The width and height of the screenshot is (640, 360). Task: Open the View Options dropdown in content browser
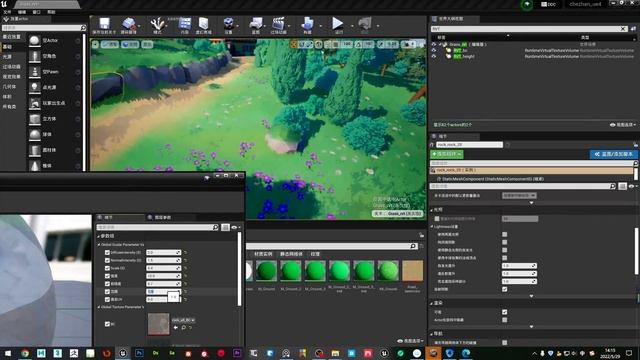tap(409, 341)
